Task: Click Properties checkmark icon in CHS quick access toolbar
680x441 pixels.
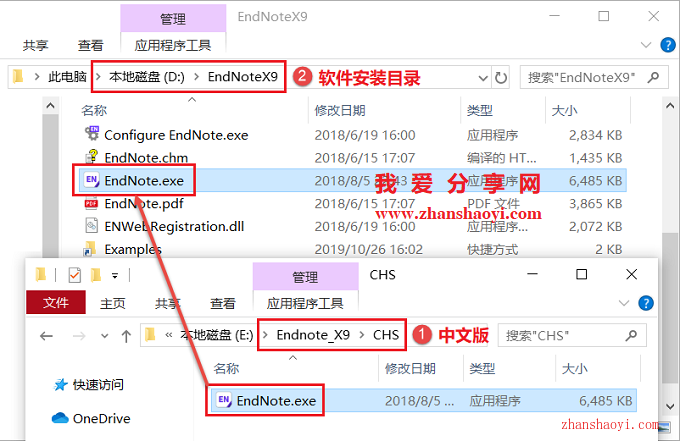Action: (75, 274)
